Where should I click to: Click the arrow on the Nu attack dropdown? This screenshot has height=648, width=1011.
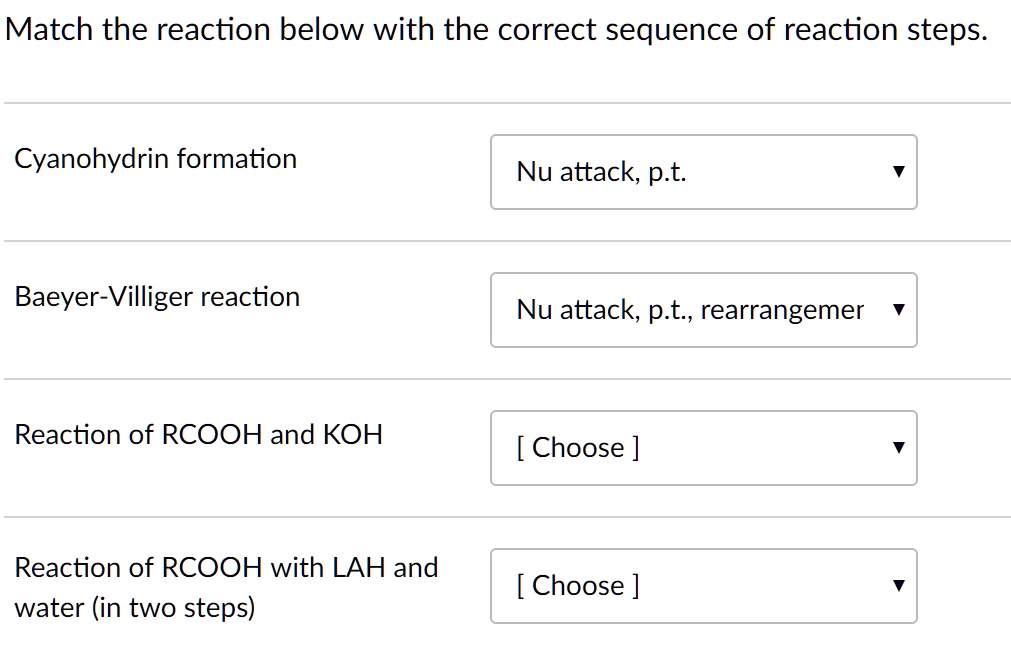pyautogui.click(x=899, y=172)
